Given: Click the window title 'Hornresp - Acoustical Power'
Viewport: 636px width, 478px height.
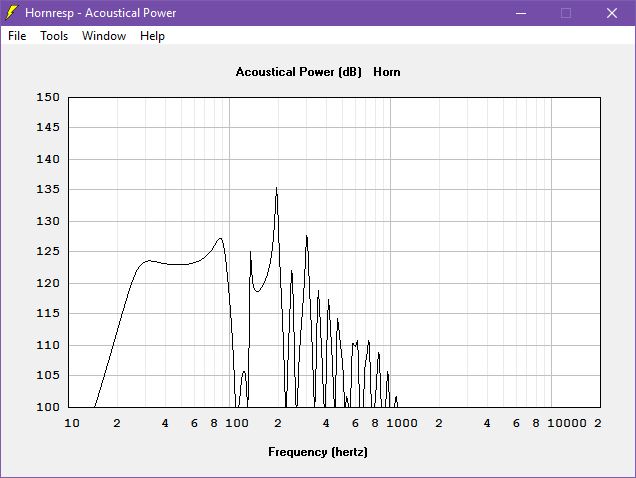Looking at the screenshot, I should tap(101, 13).
